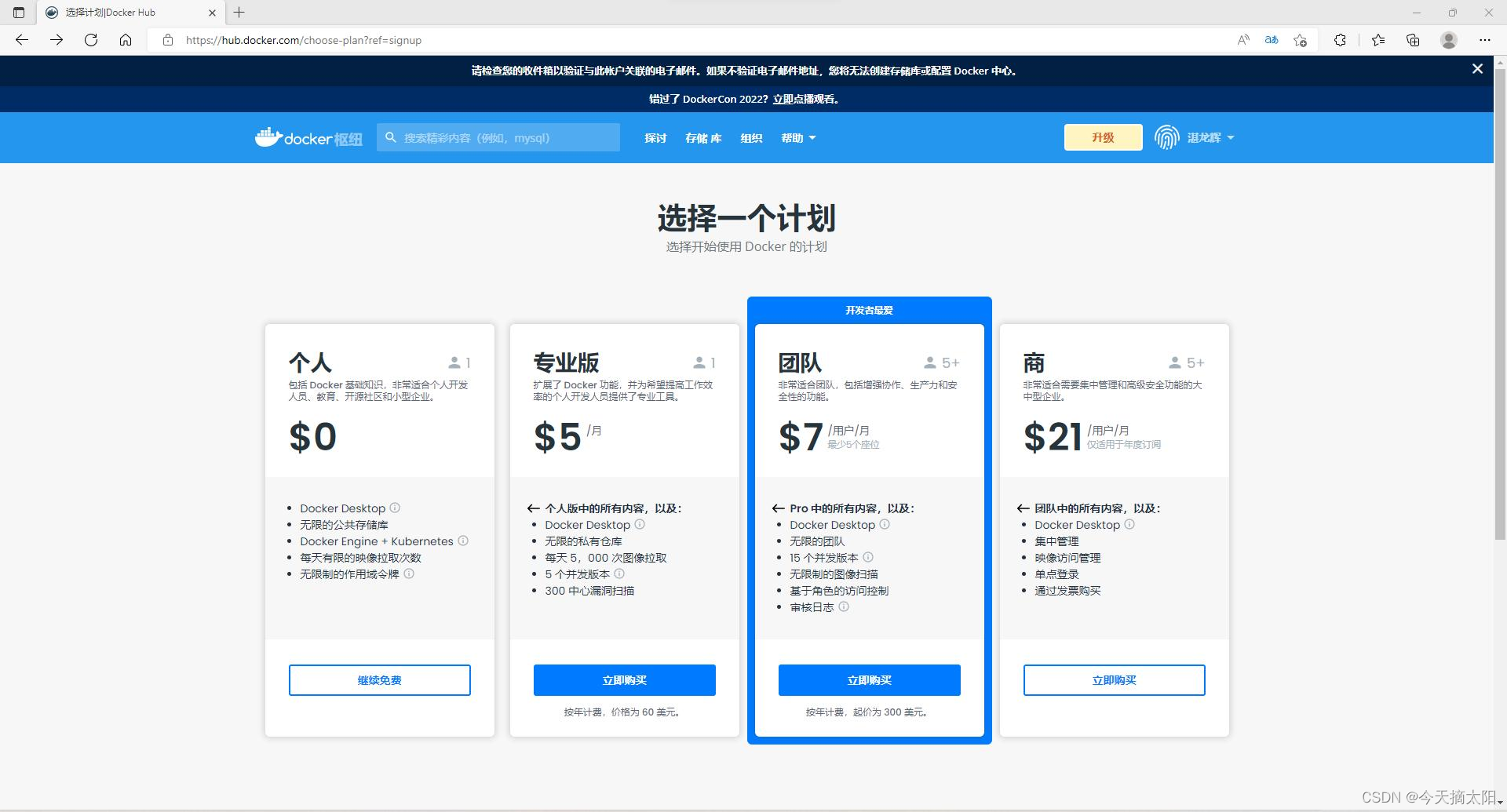1507x812 pixels.
Task: Click the browser address bar URL
Action: point(304,40)
